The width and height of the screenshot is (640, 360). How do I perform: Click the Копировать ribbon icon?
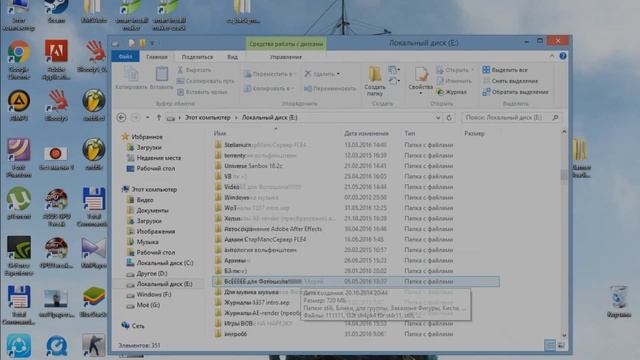tap(131, 78)
